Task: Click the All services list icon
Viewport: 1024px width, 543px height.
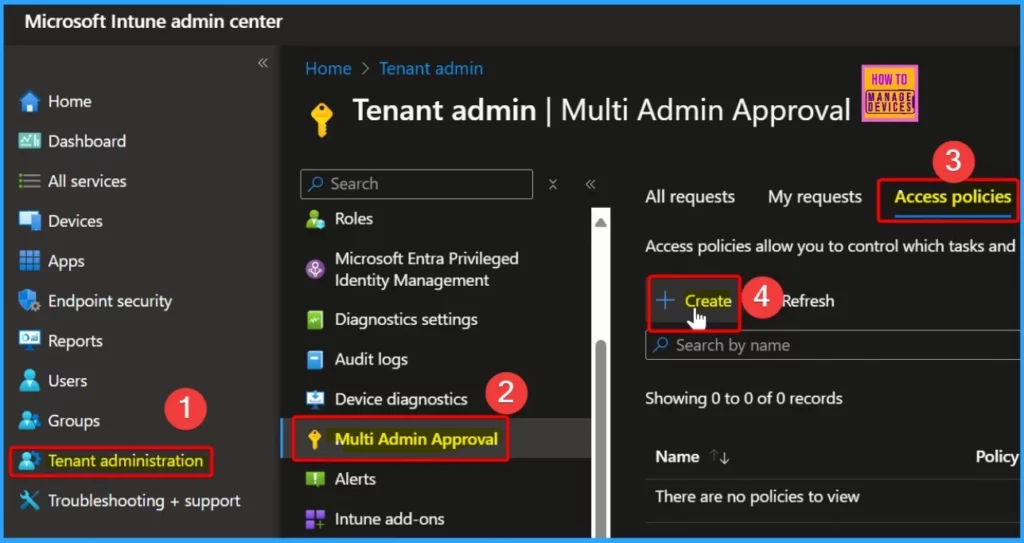Action: pyautogui.click(x=29, y=181)
